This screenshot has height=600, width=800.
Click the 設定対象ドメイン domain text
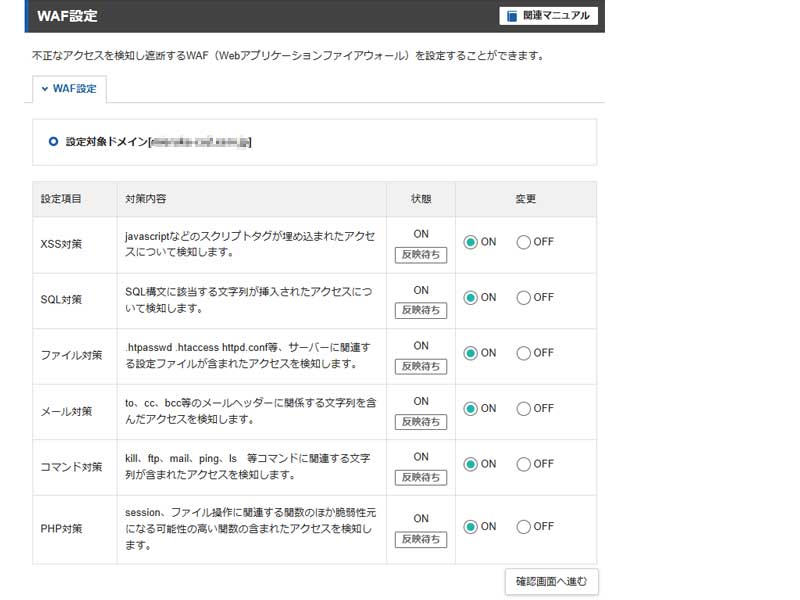click(158, 142)
